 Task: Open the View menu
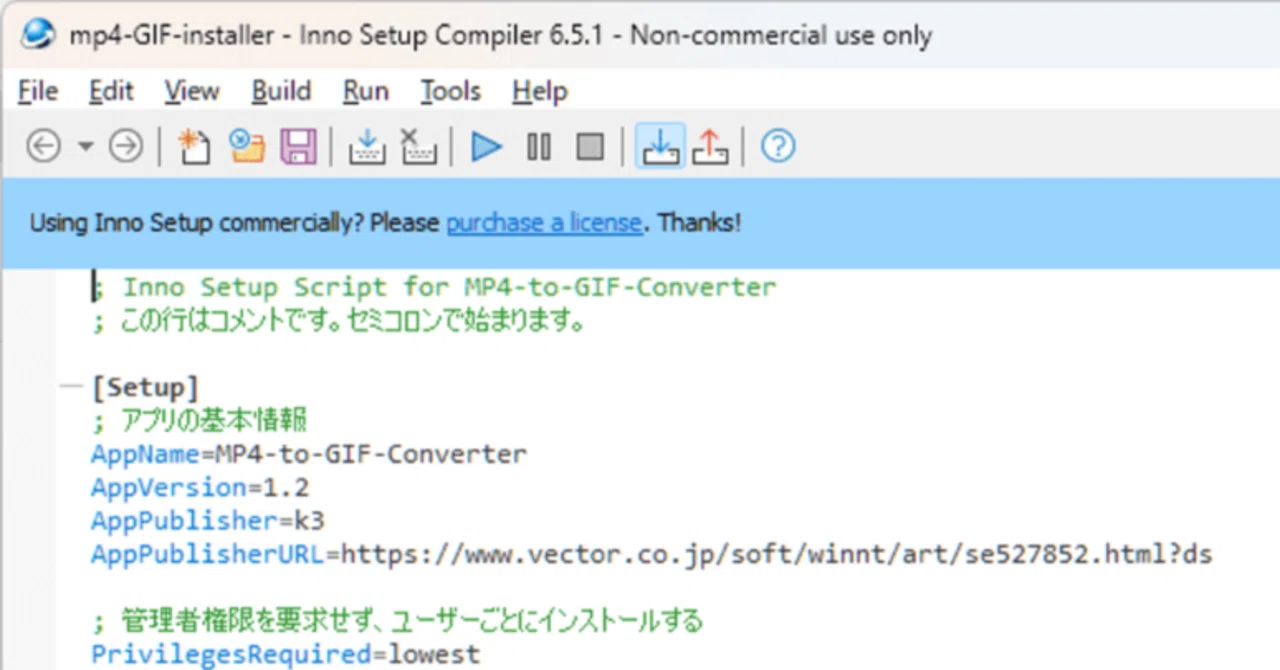192,91
